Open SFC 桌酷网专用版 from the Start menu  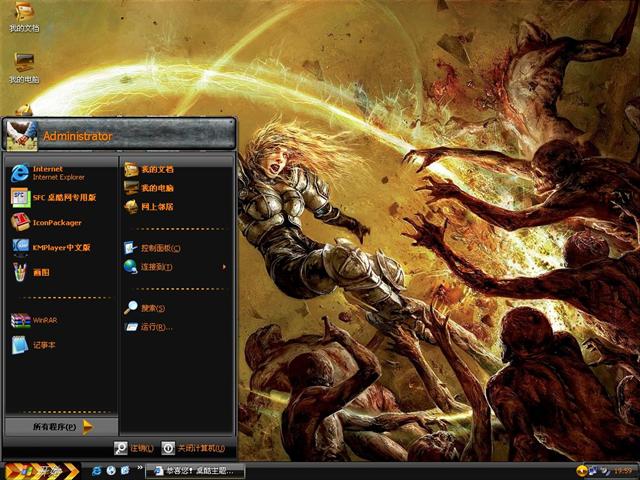pyautogui.click(x=61, y=198)
